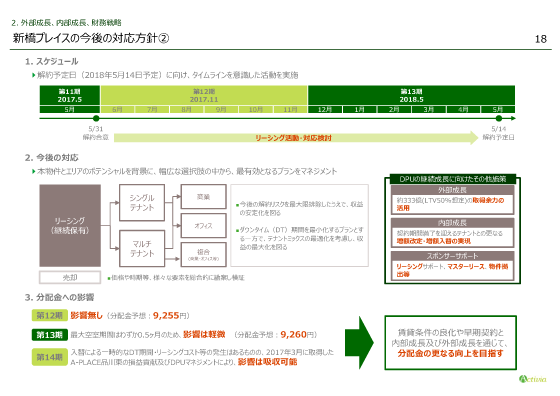Click the green bullet before 本物件とエリア text

point(34,172)
